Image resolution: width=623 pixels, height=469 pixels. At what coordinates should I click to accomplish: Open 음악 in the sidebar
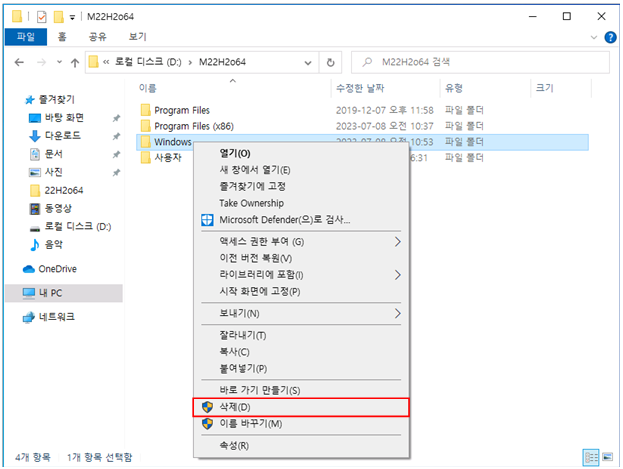(x=46, y=244)
